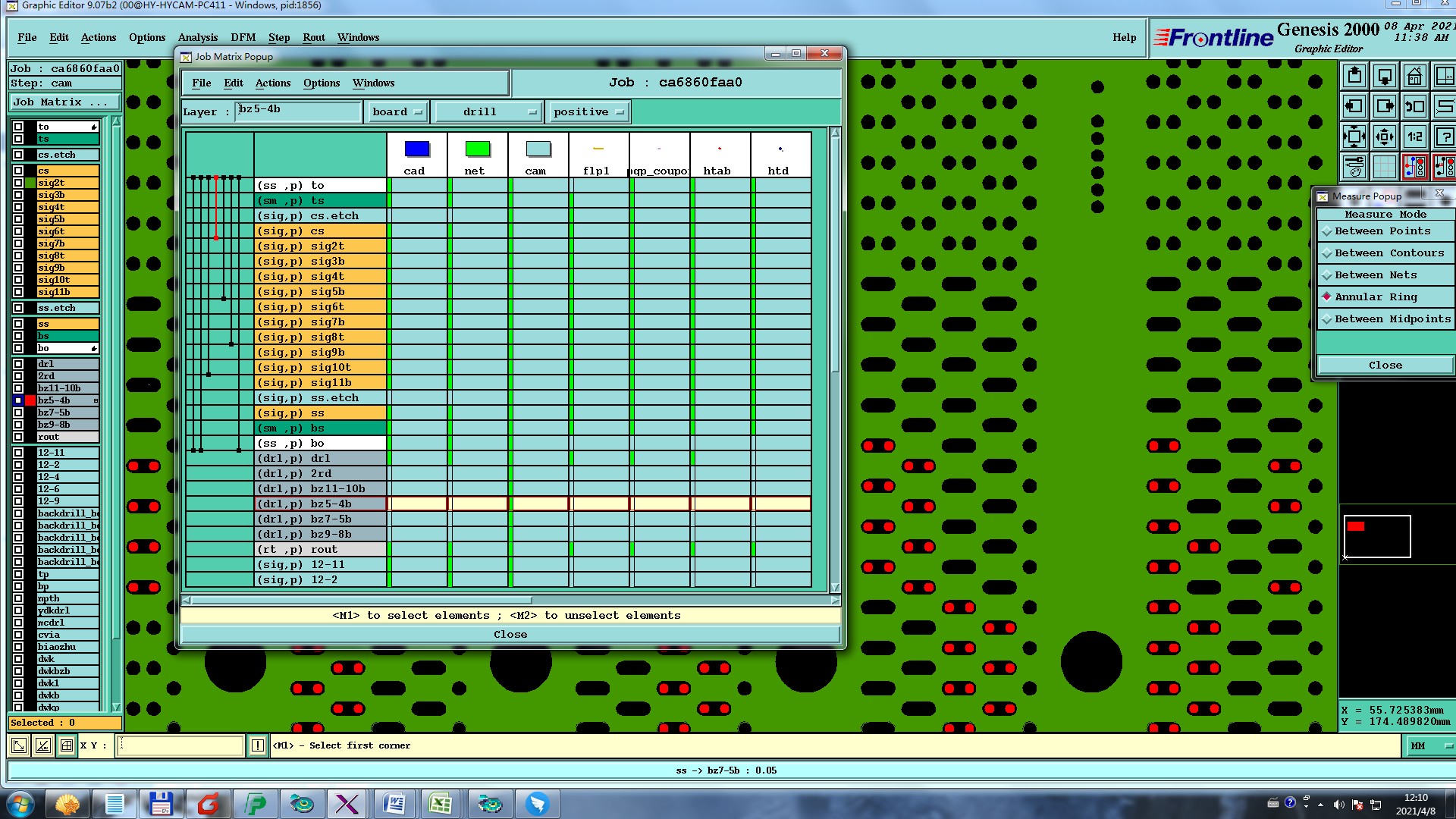Click the blue cad step color swatch

point(417,149)
